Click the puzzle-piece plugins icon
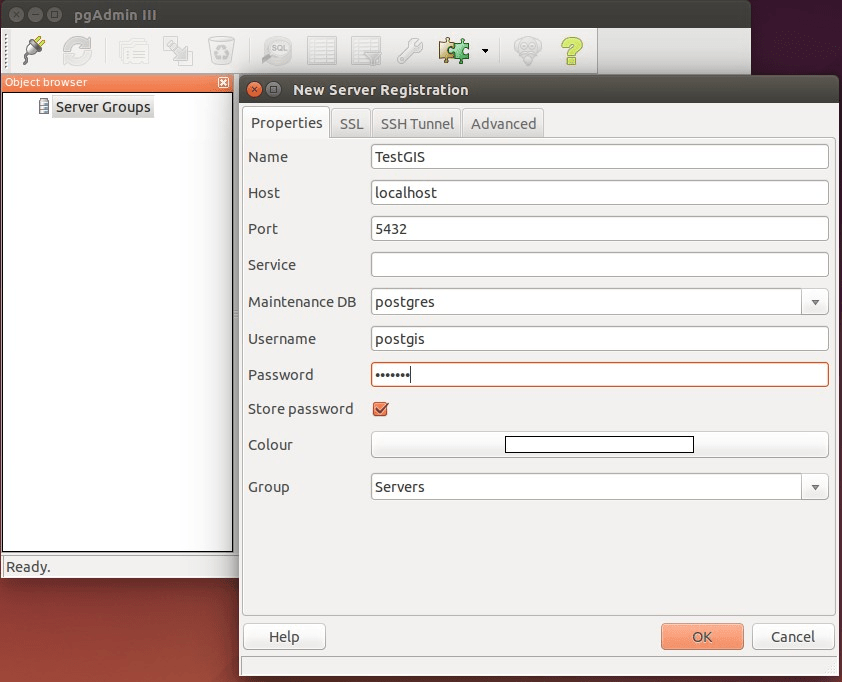 [454, 51]
